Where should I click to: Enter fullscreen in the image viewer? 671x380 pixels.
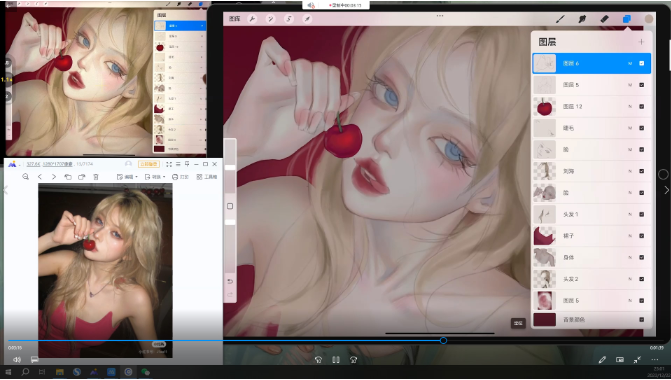click(169, 164)
